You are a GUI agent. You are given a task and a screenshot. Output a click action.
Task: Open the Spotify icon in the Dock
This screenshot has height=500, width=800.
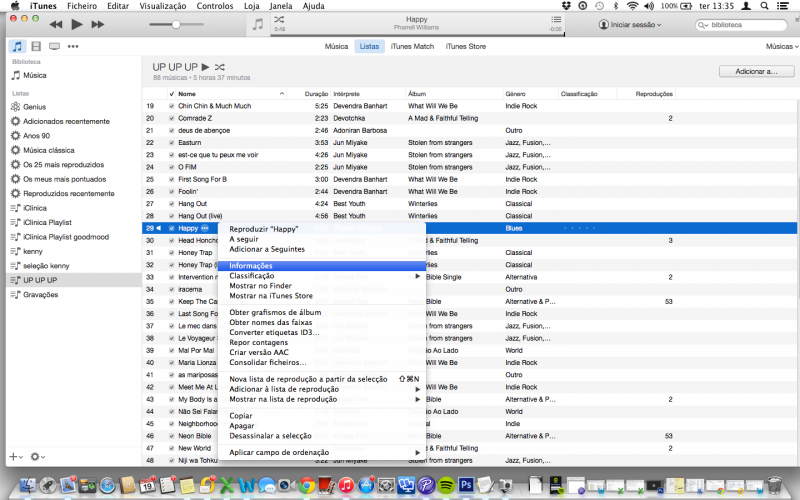pyautogui.click(x=446, y=485)
